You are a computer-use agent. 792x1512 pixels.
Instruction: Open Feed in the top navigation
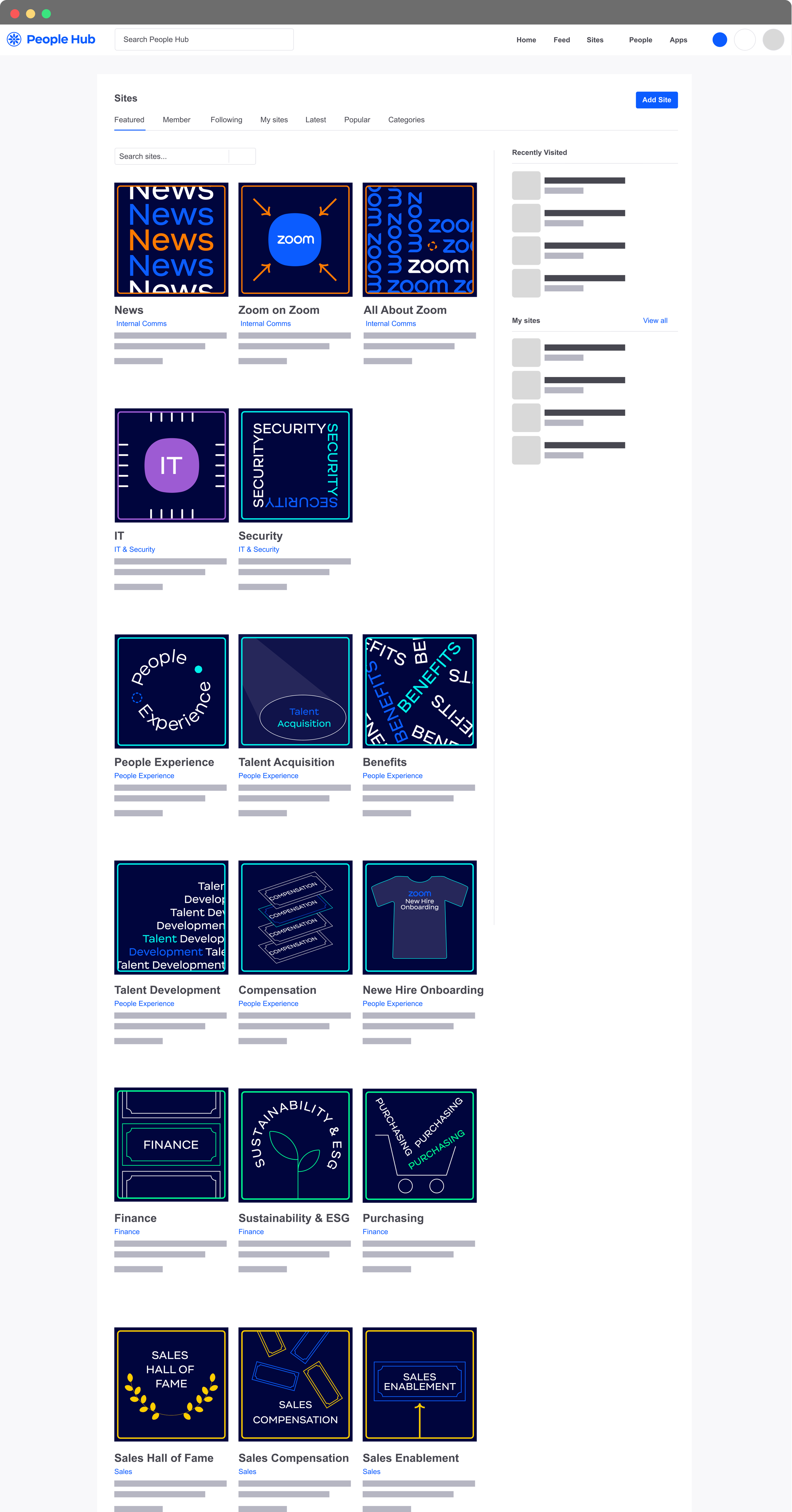561,40
